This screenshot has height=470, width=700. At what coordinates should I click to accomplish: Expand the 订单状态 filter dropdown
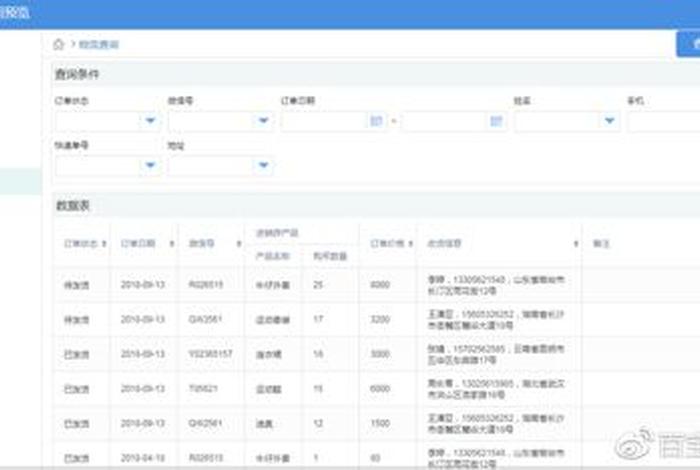click(150, 121)
